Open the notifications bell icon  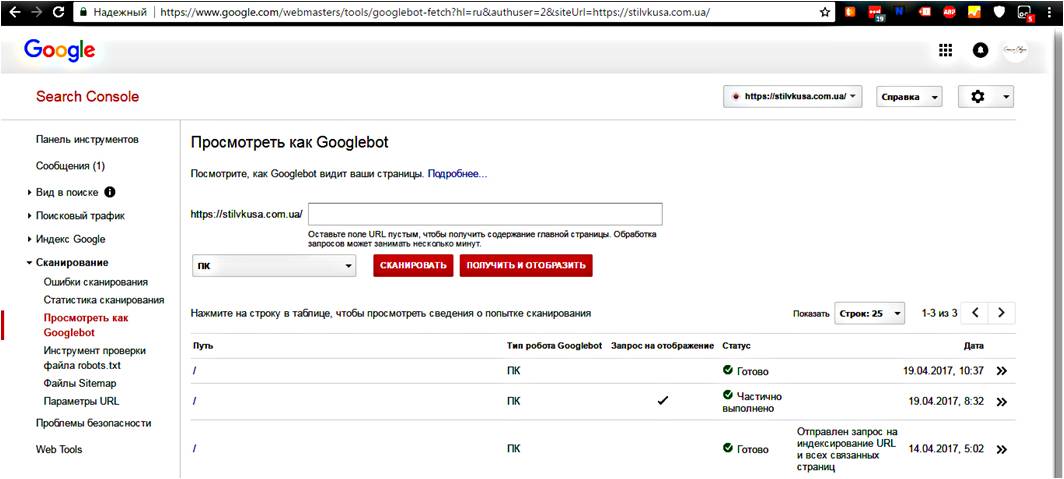(980, 50)
